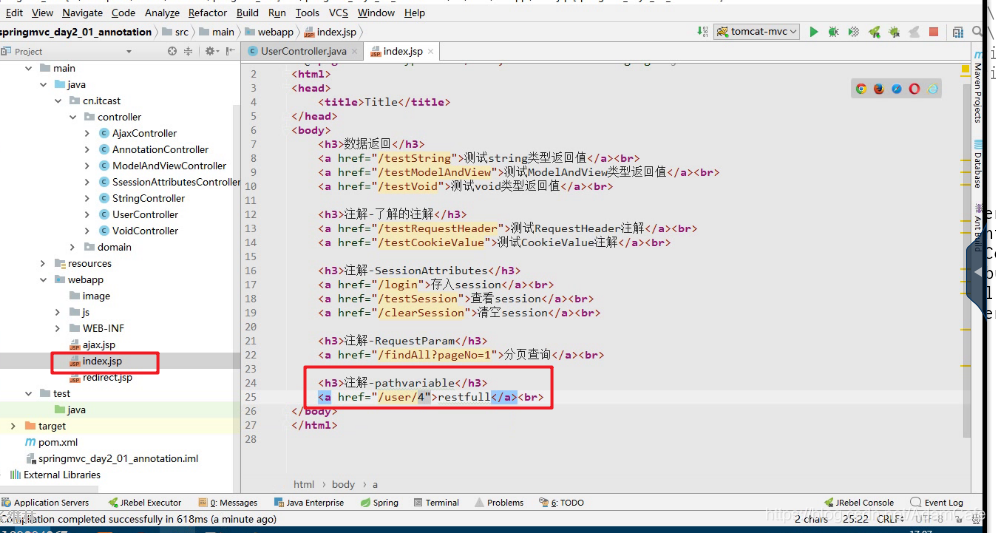Debug with JRebel bug icon
996x533 pixels.
894,32
